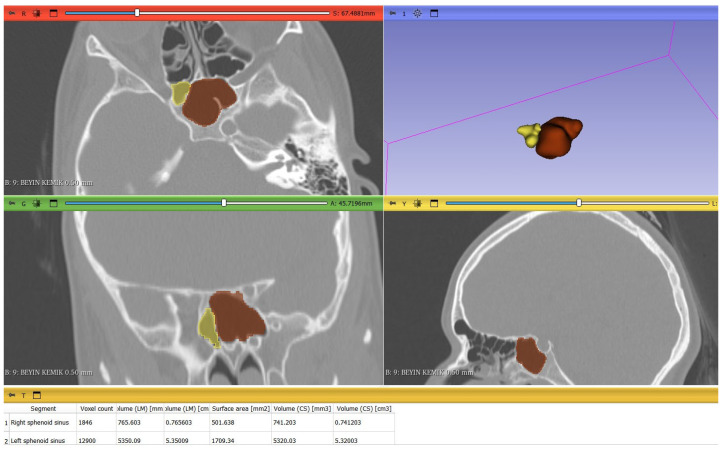Viewport: 723px width, 449px height.
Task: Select voxel count cell 12900
Action: pyautogui.click(x=96, y=440)
